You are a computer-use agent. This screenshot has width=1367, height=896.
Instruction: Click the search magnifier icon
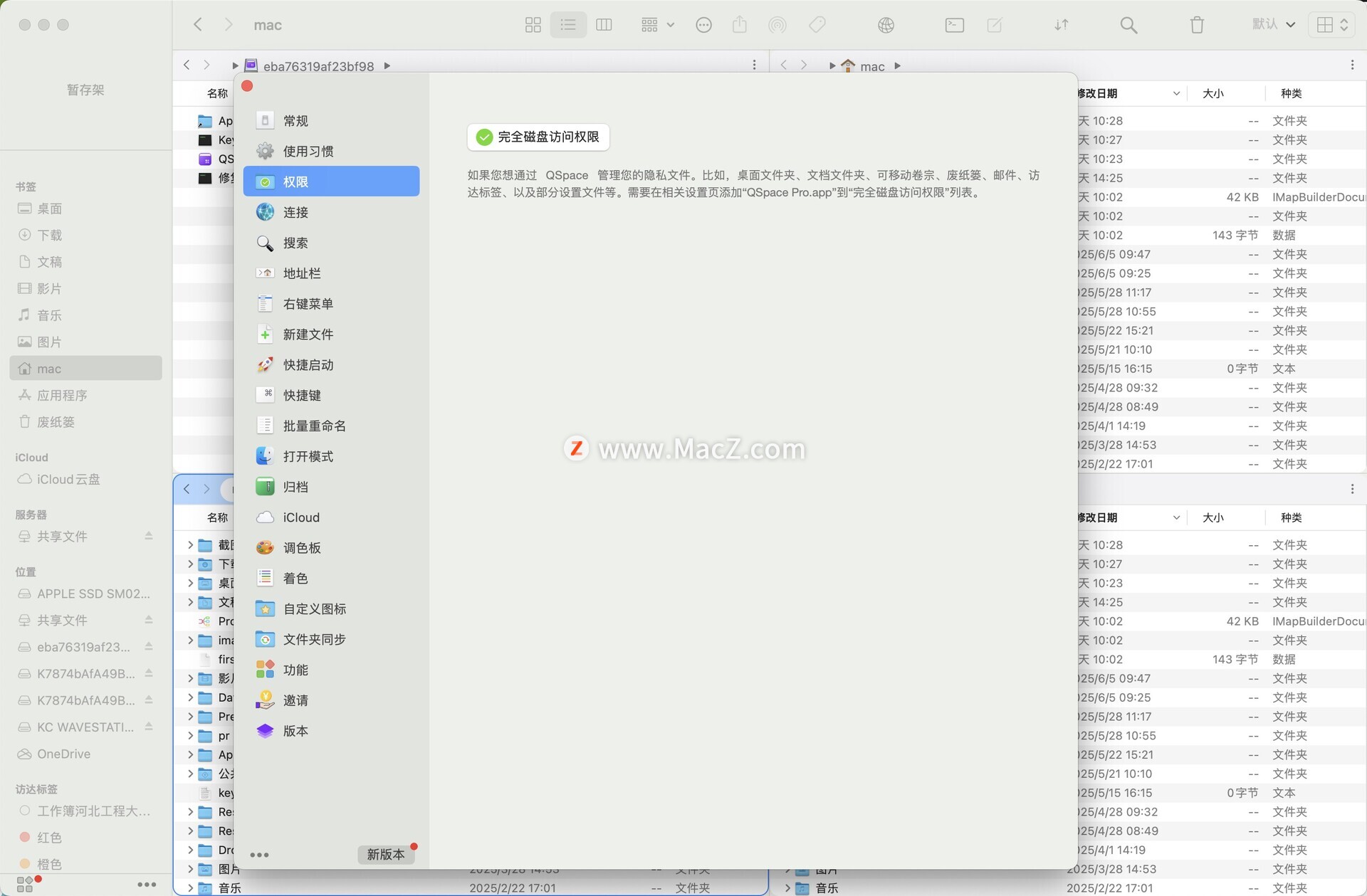tap(1128, 25)
